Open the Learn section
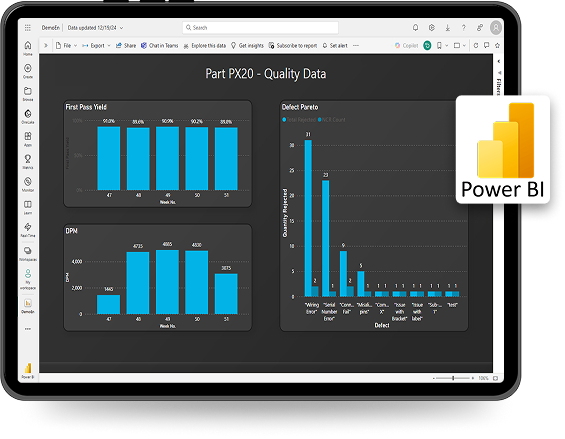This screenshot has width=565, height=439. (28, 207)
